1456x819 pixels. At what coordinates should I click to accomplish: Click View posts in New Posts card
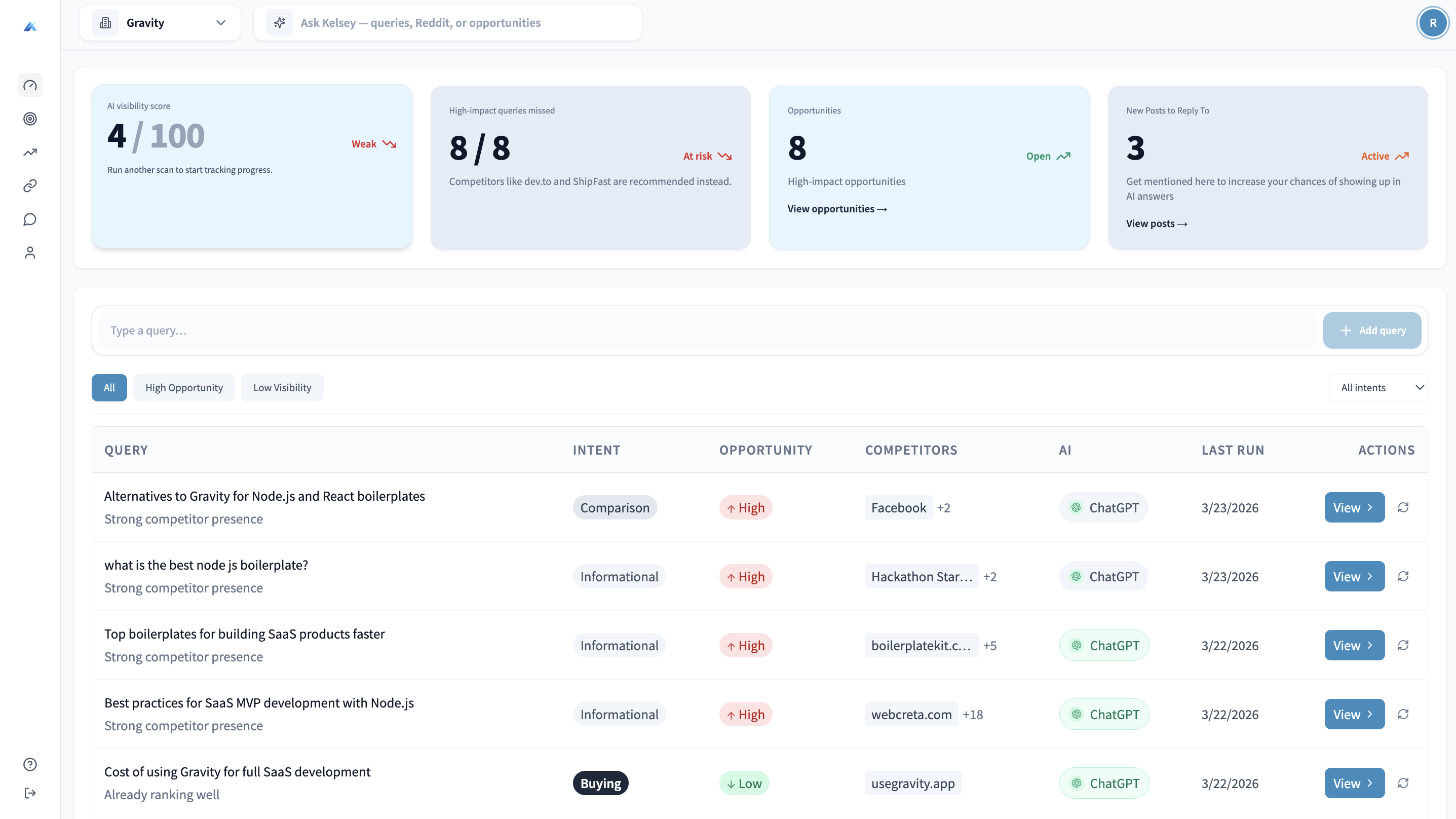[x=1156, y=224]
